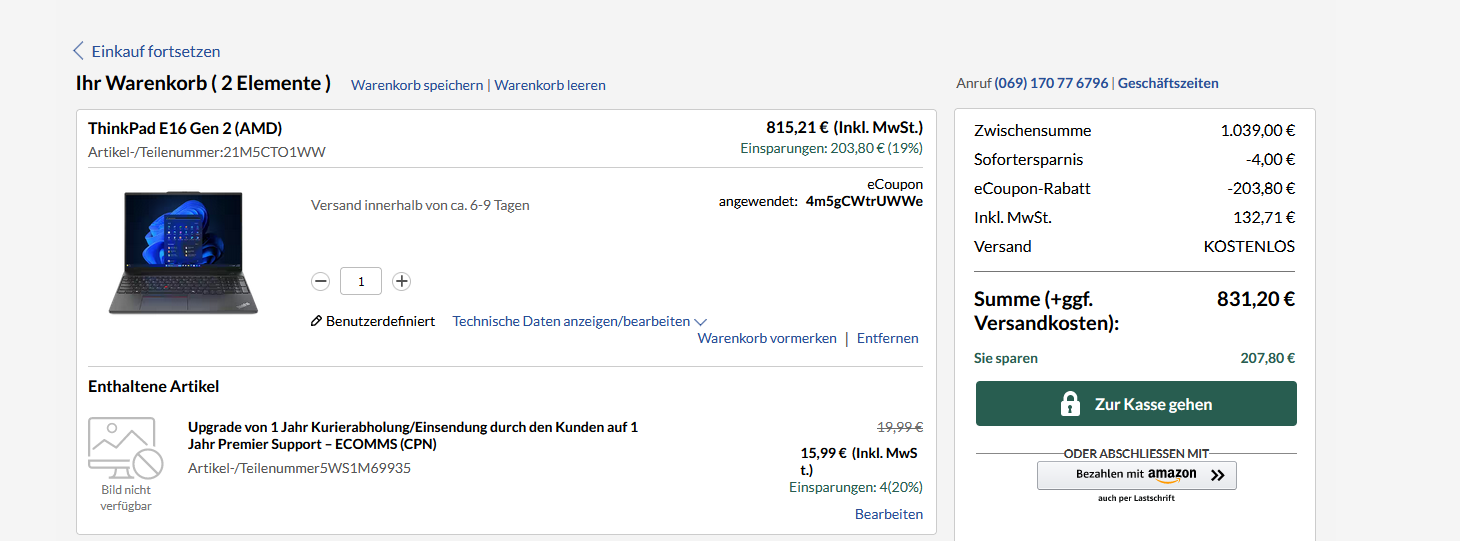Expand Technische Daten anzeigen/bearbeiten
Viewport: 1460px width, 541px height.
571,321
